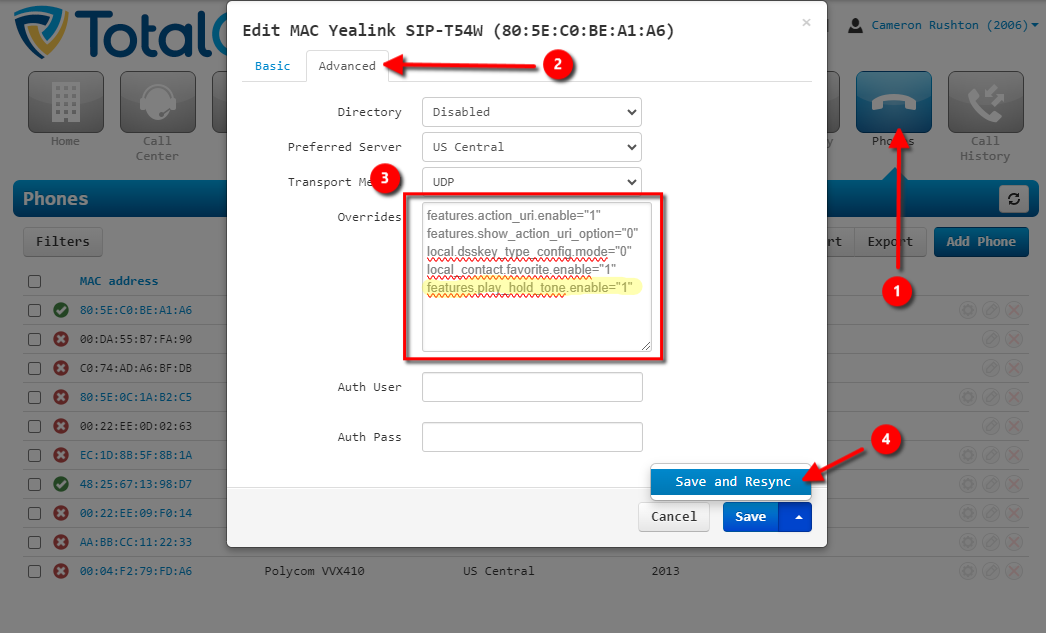This screenshot has width=1046, height=633.
Task: Delete phone C0:74:AD:A6:BF:DB with X icon
Action: click(1014, 368)
